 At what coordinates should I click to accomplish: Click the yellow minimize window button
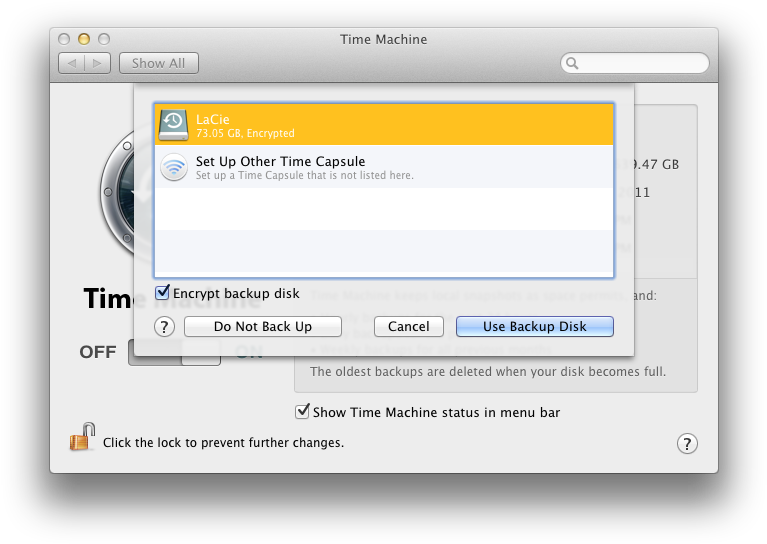coord(84,39)
